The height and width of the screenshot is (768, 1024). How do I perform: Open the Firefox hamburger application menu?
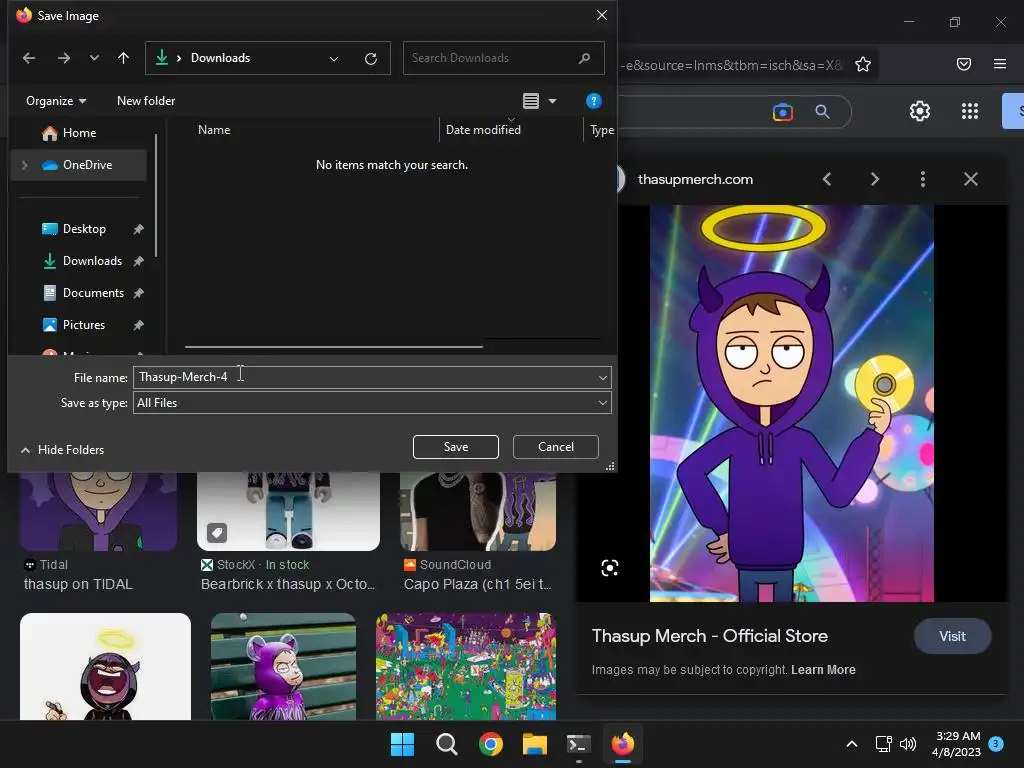(x=999, y=64)
